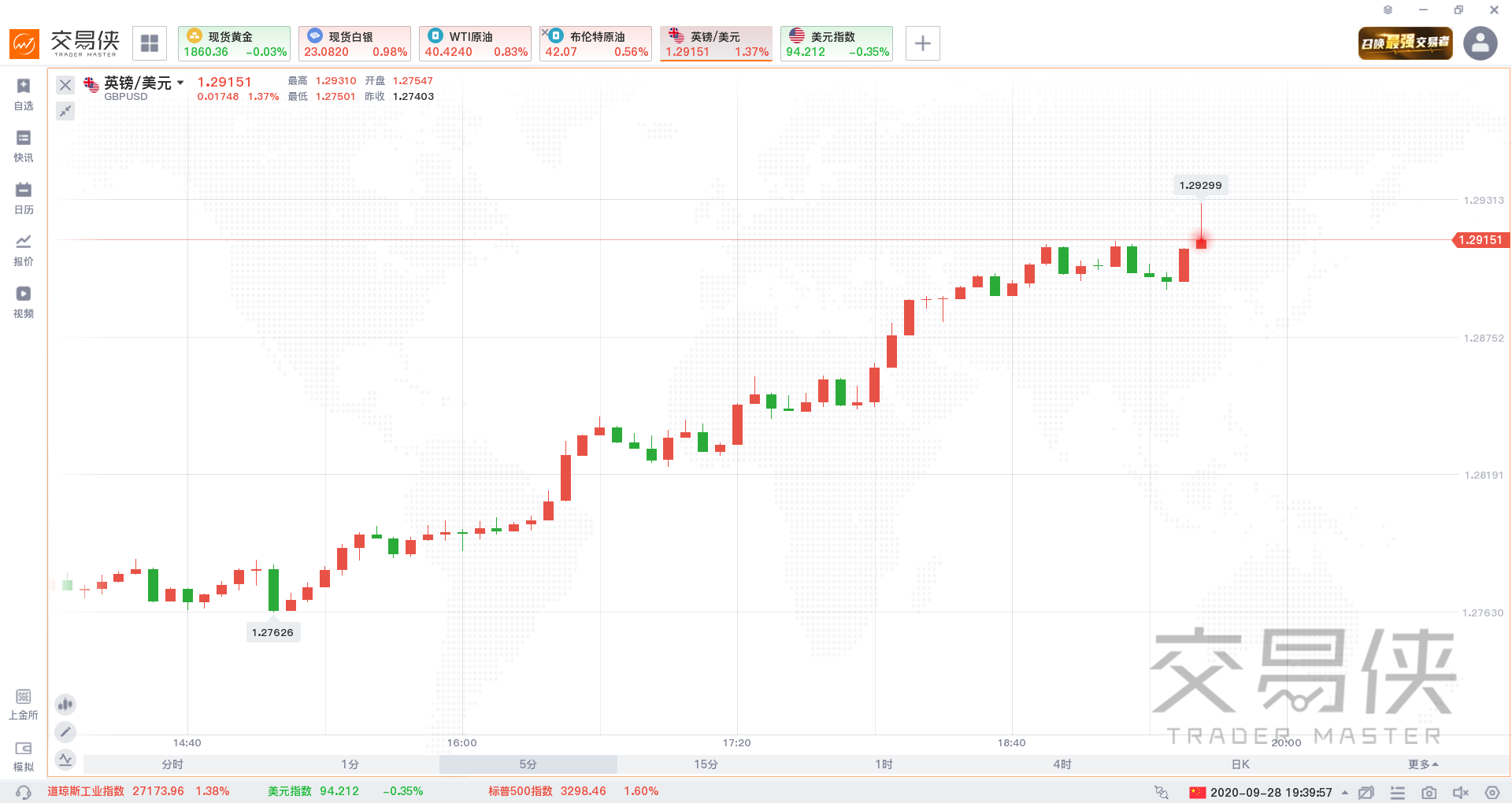The height and width of the screenshot is (803, 1512).
Task: Expand the timezone arrow beside the clock
Action: point(1345,793)
